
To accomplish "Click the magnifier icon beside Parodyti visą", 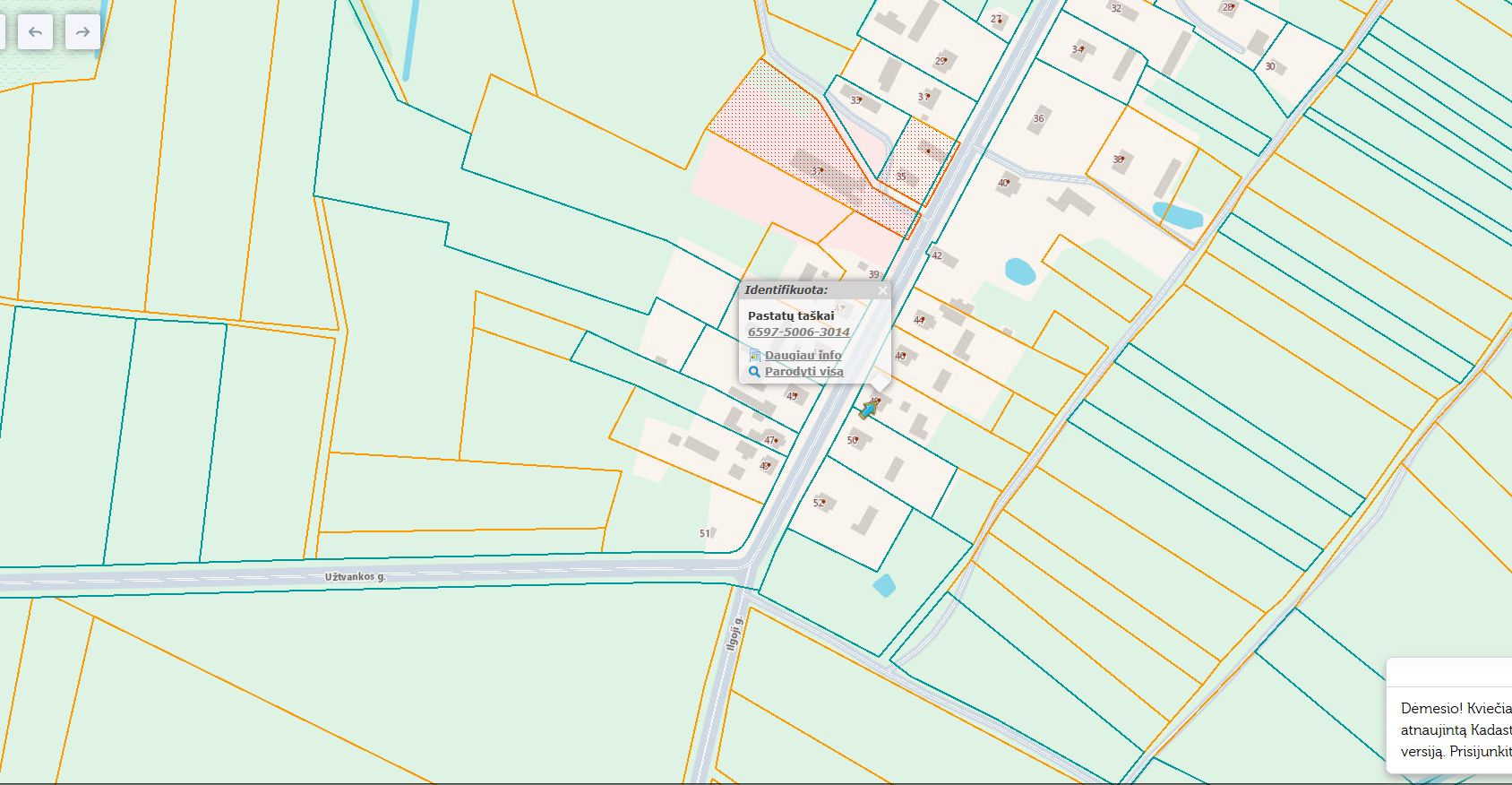I will coord(754,372).
